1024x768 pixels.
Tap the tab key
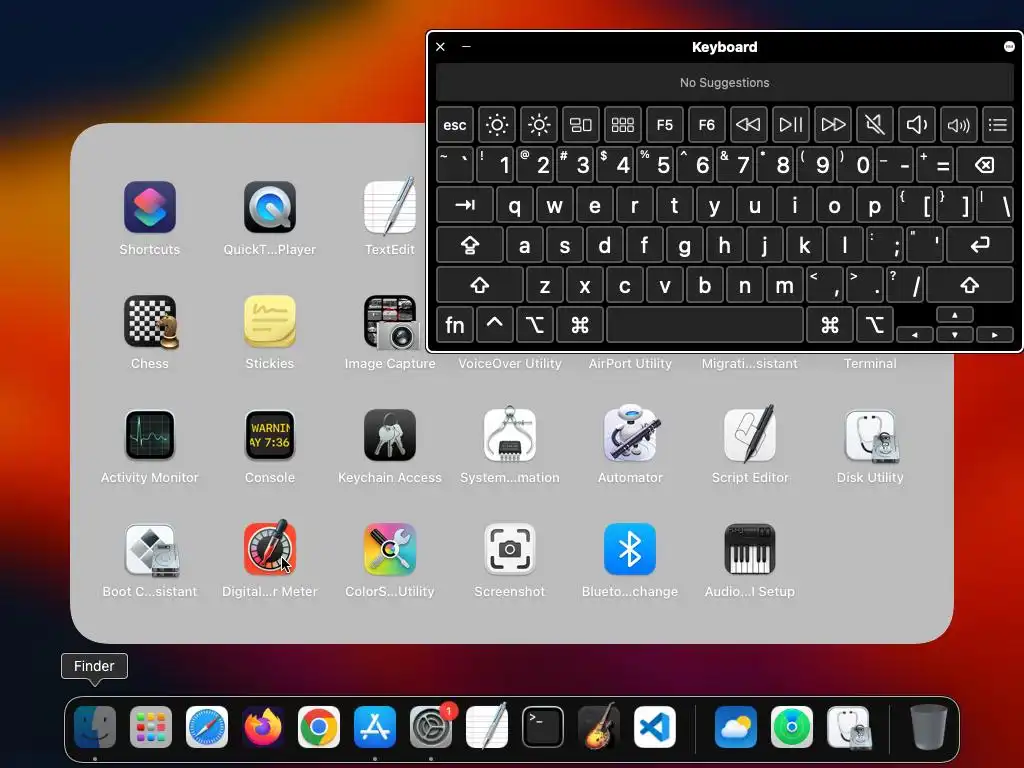coord(465,205)
